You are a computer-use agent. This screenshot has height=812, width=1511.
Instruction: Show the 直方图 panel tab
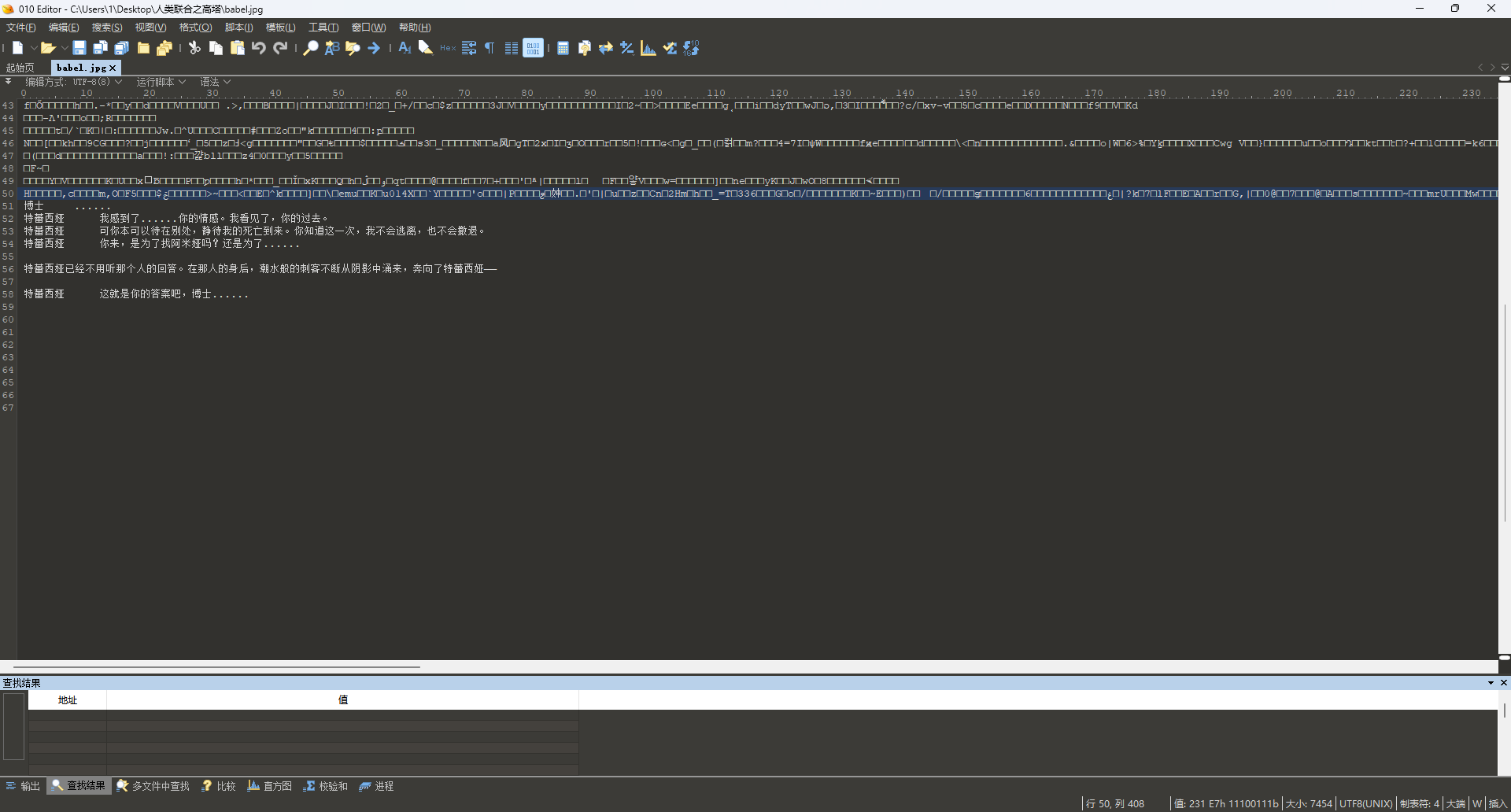[x=270, y=786]
